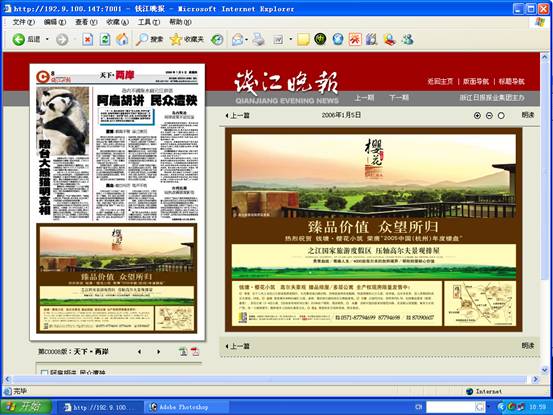Screen dimensions: 553x415
Task: Click 朗读 below the article image
Action: pyautogui.click(x=528, y=346)
